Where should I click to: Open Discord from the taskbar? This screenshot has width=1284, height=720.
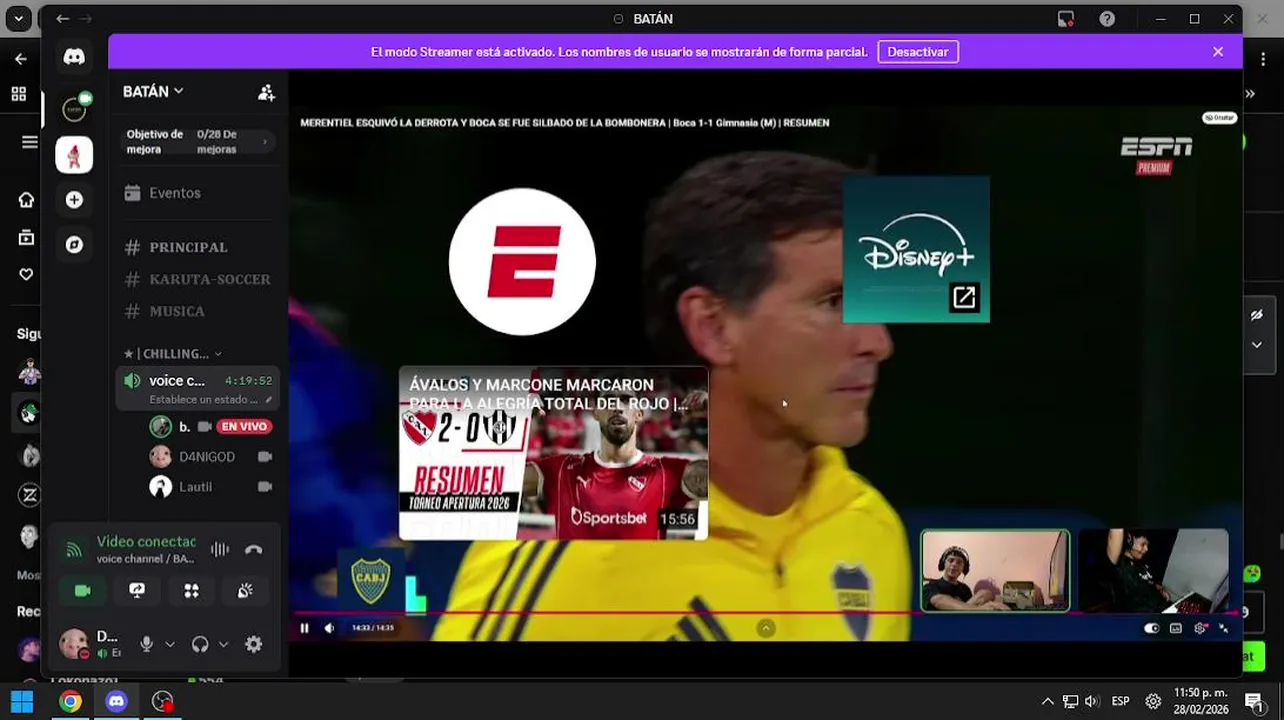[116, 701]
